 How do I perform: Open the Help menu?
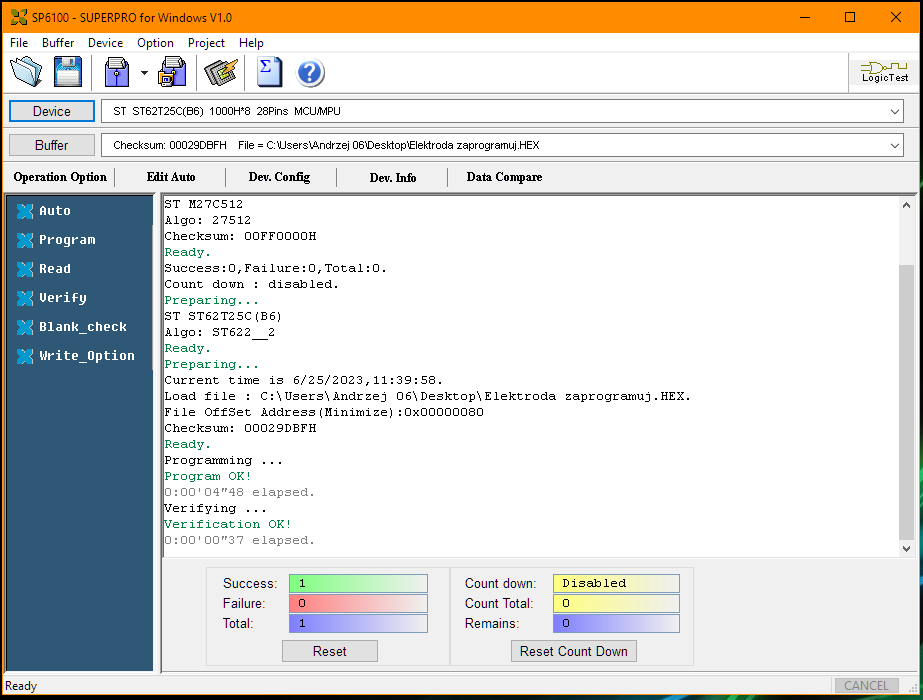(x=251, y=43)
